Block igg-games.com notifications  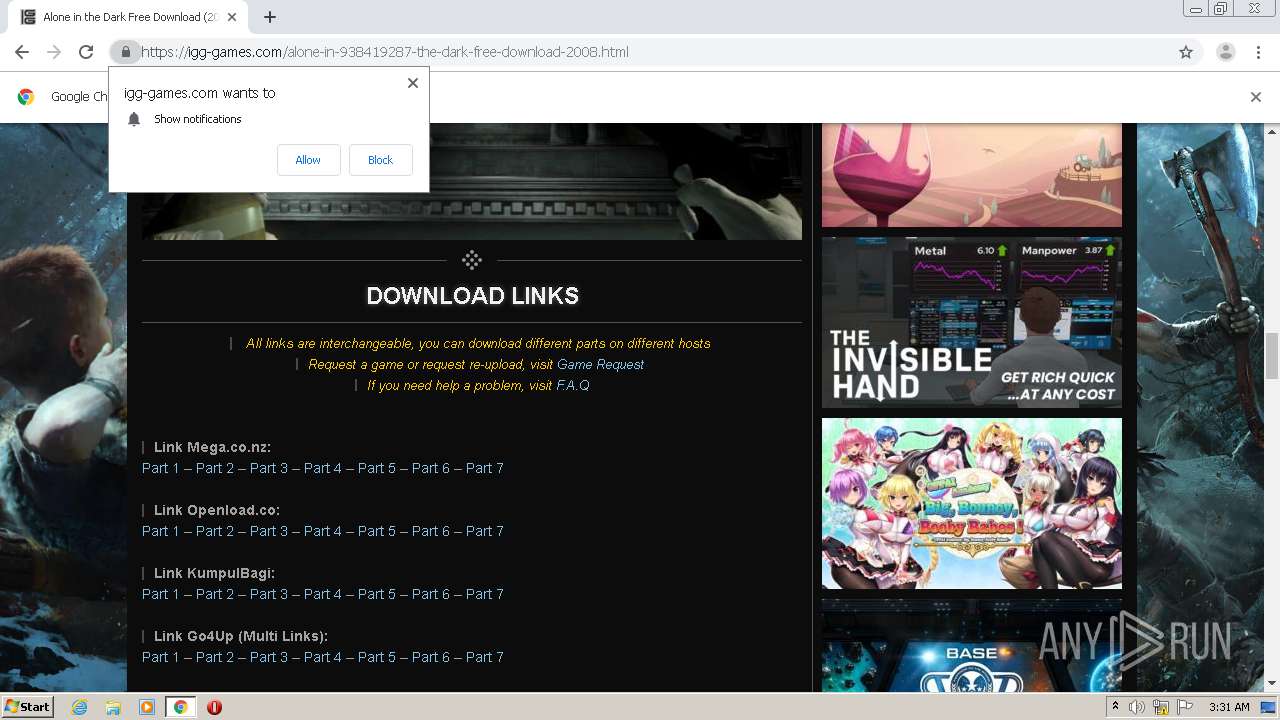point(380,160)
